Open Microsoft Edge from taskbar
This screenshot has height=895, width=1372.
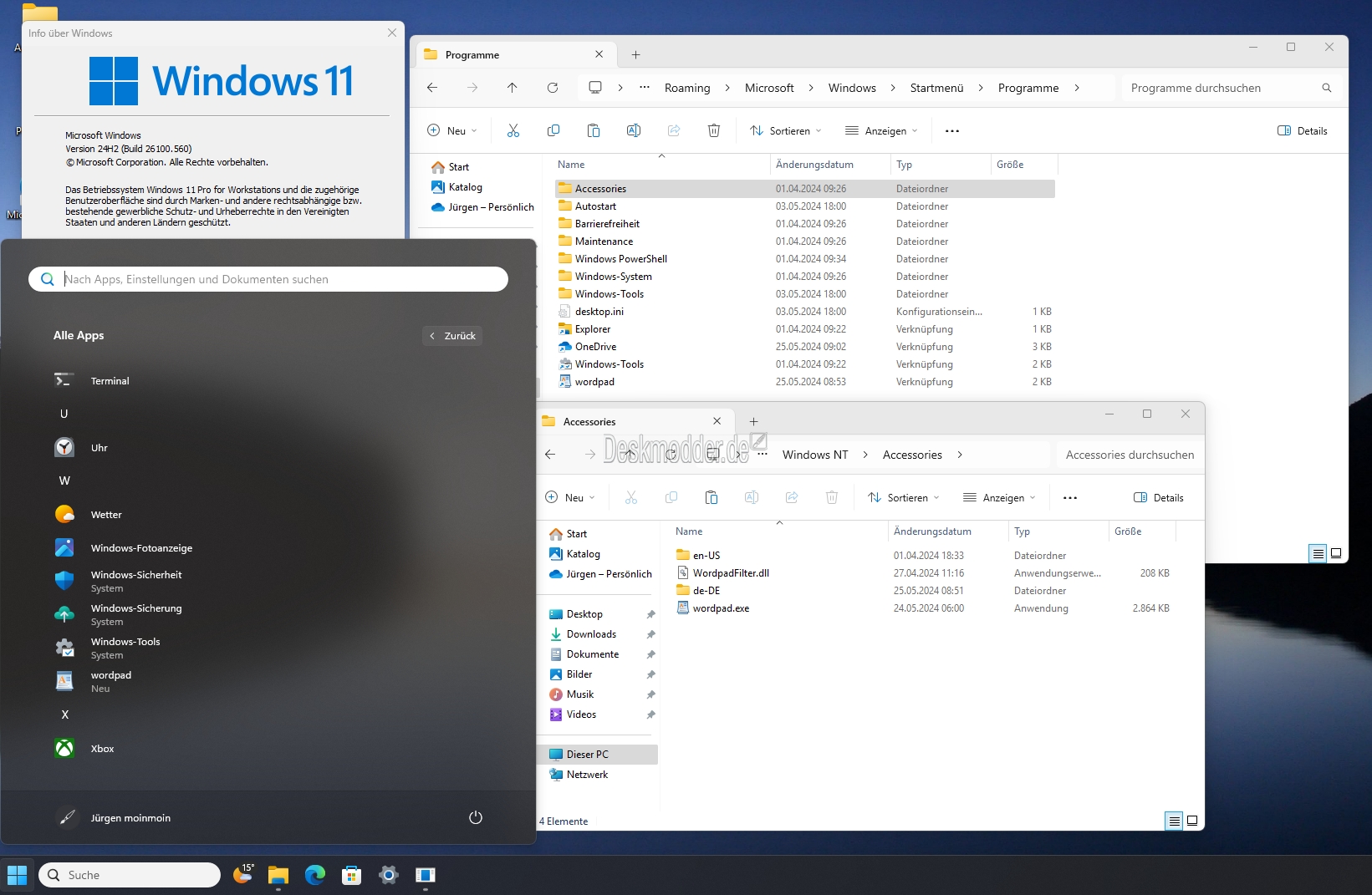(x=315, y=875)
